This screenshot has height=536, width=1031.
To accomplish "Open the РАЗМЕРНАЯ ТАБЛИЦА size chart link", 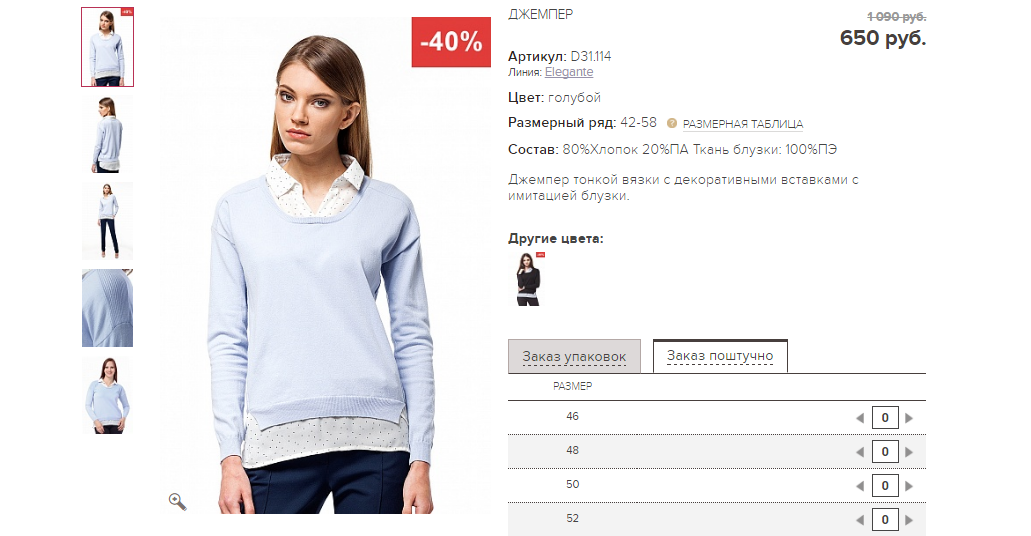I will coord(743,124).
